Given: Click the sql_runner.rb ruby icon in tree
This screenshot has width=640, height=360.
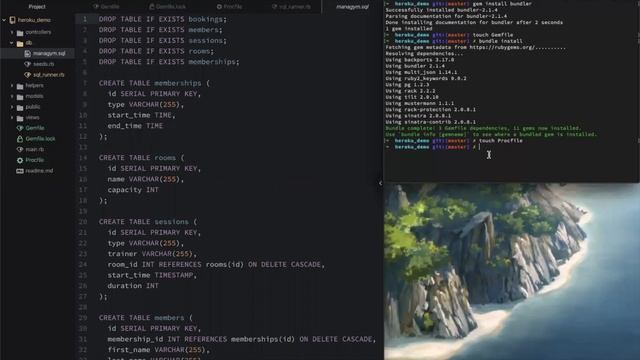Looking at the screenshot, I should pos(28,75).
